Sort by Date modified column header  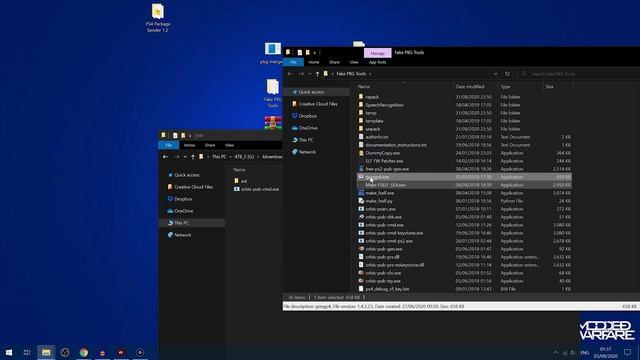click(x=469, y=87)
